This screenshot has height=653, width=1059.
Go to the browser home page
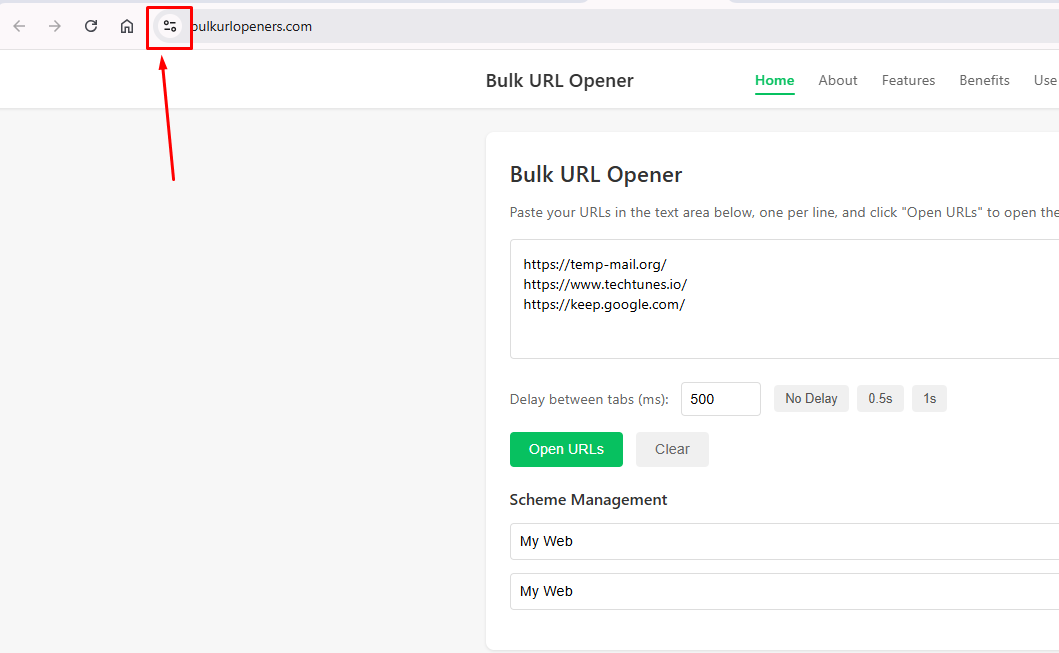click(126, 26)
